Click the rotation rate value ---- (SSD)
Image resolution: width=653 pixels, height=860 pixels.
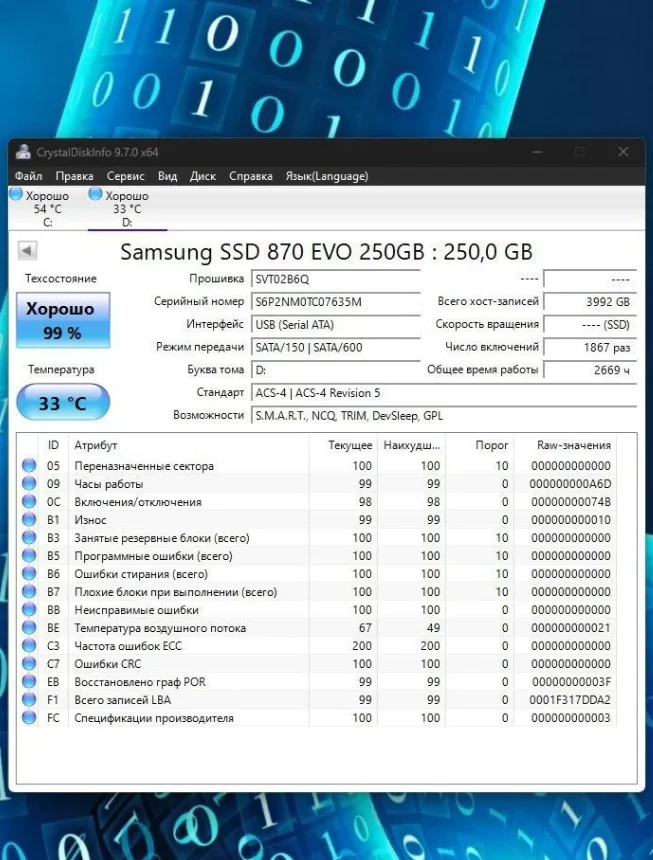(x=590, y=325)
